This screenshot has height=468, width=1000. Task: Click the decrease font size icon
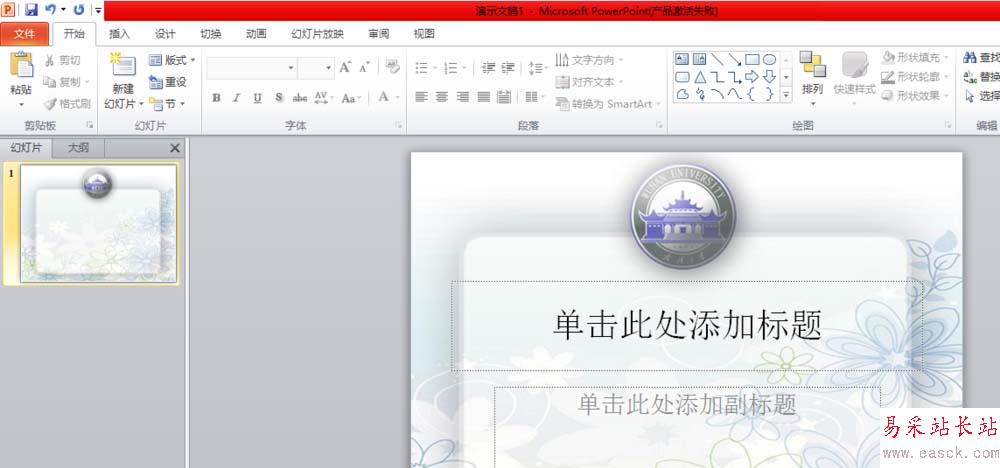[x=365, y=67]
